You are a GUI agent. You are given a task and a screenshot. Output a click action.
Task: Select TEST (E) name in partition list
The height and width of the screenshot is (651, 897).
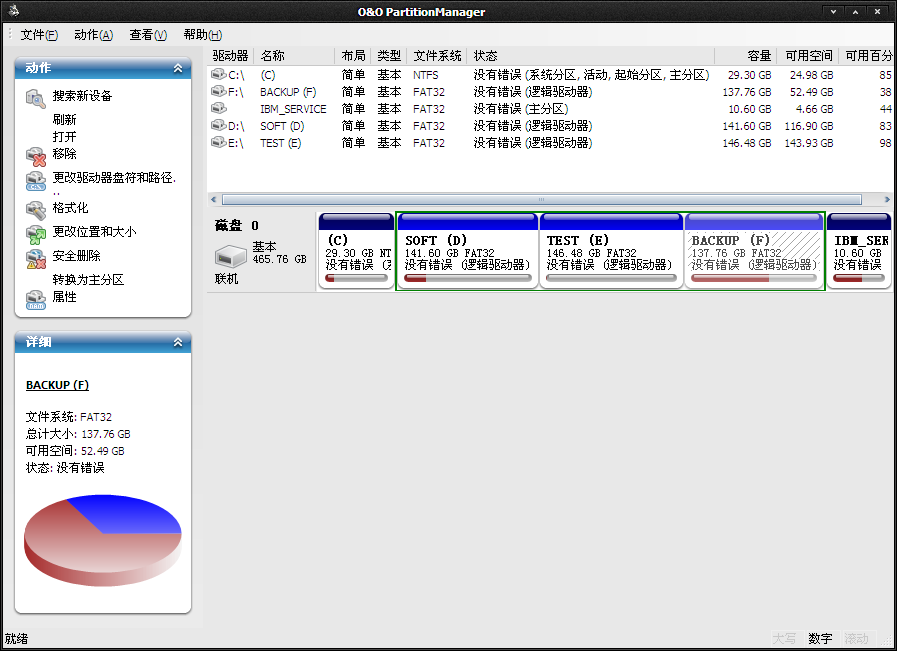click(x=280, y=143)
